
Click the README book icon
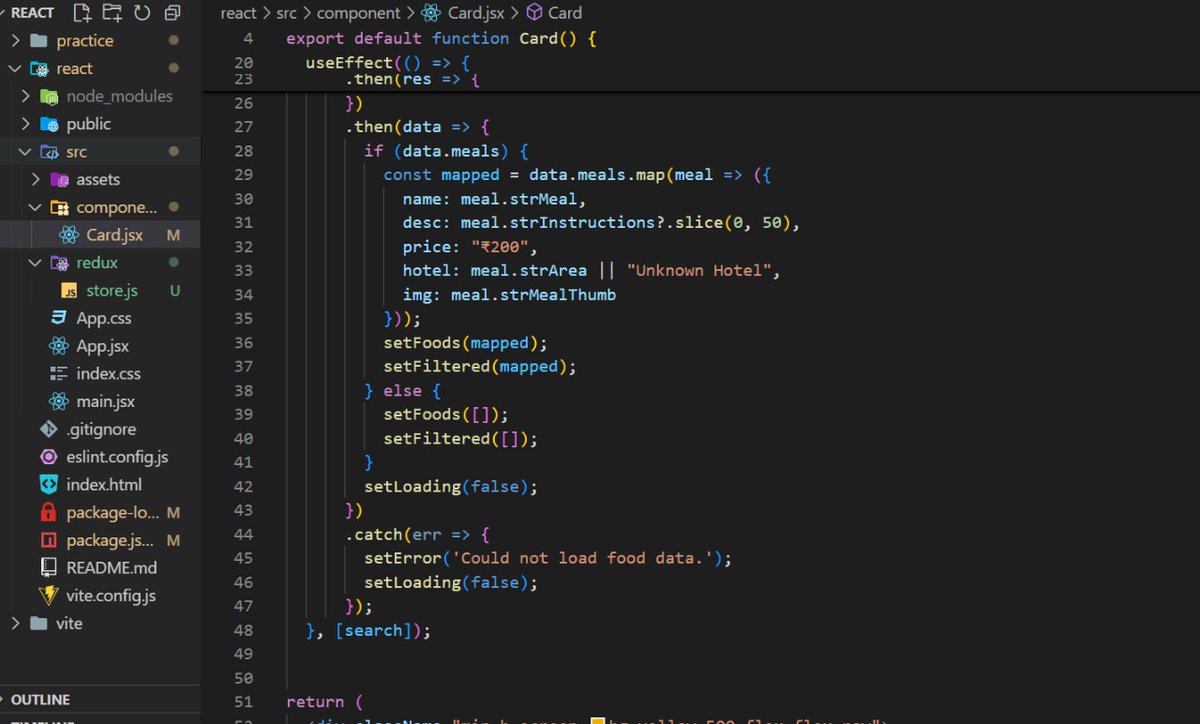tap(48, 567)
